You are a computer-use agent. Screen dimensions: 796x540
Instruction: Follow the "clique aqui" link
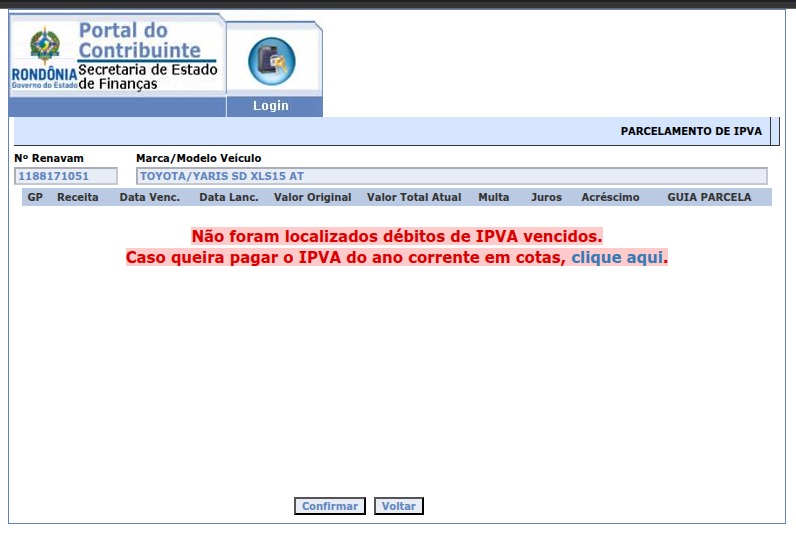pyautogui.click(x=617, y=258)
